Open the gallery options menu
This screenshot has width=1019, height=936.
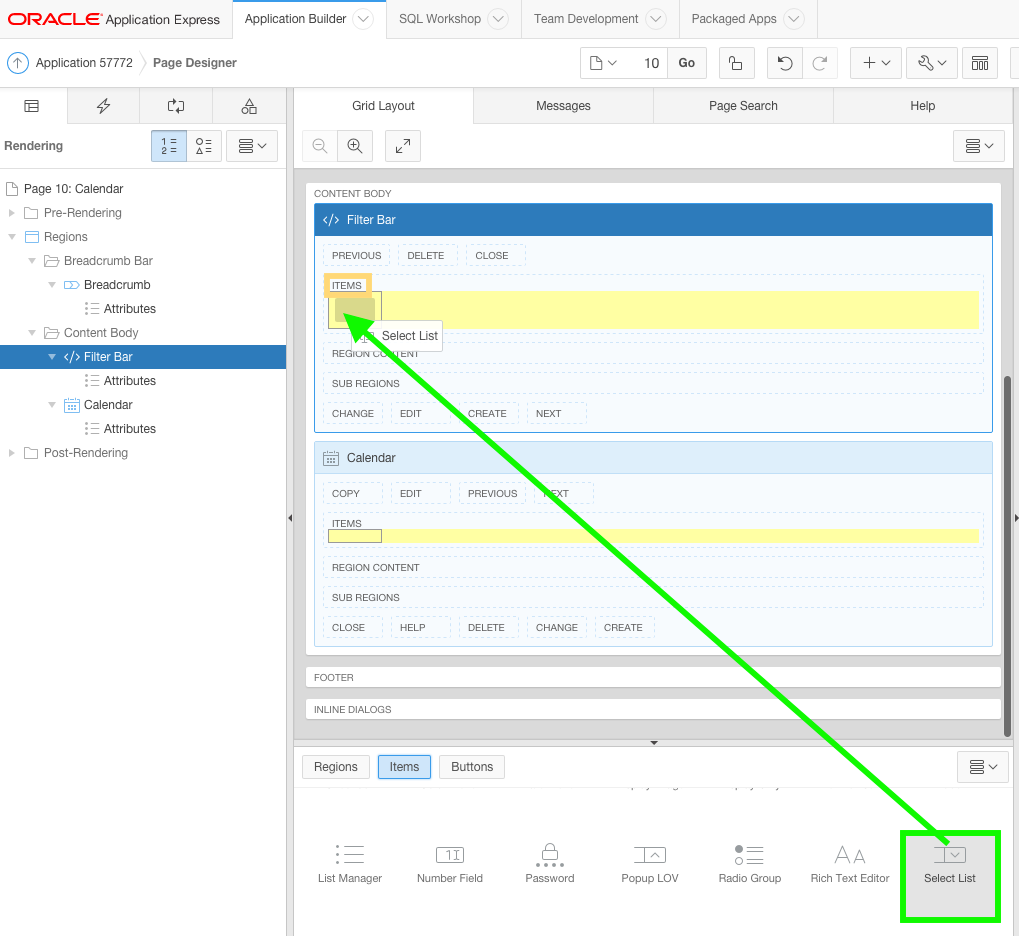(983, 767)
